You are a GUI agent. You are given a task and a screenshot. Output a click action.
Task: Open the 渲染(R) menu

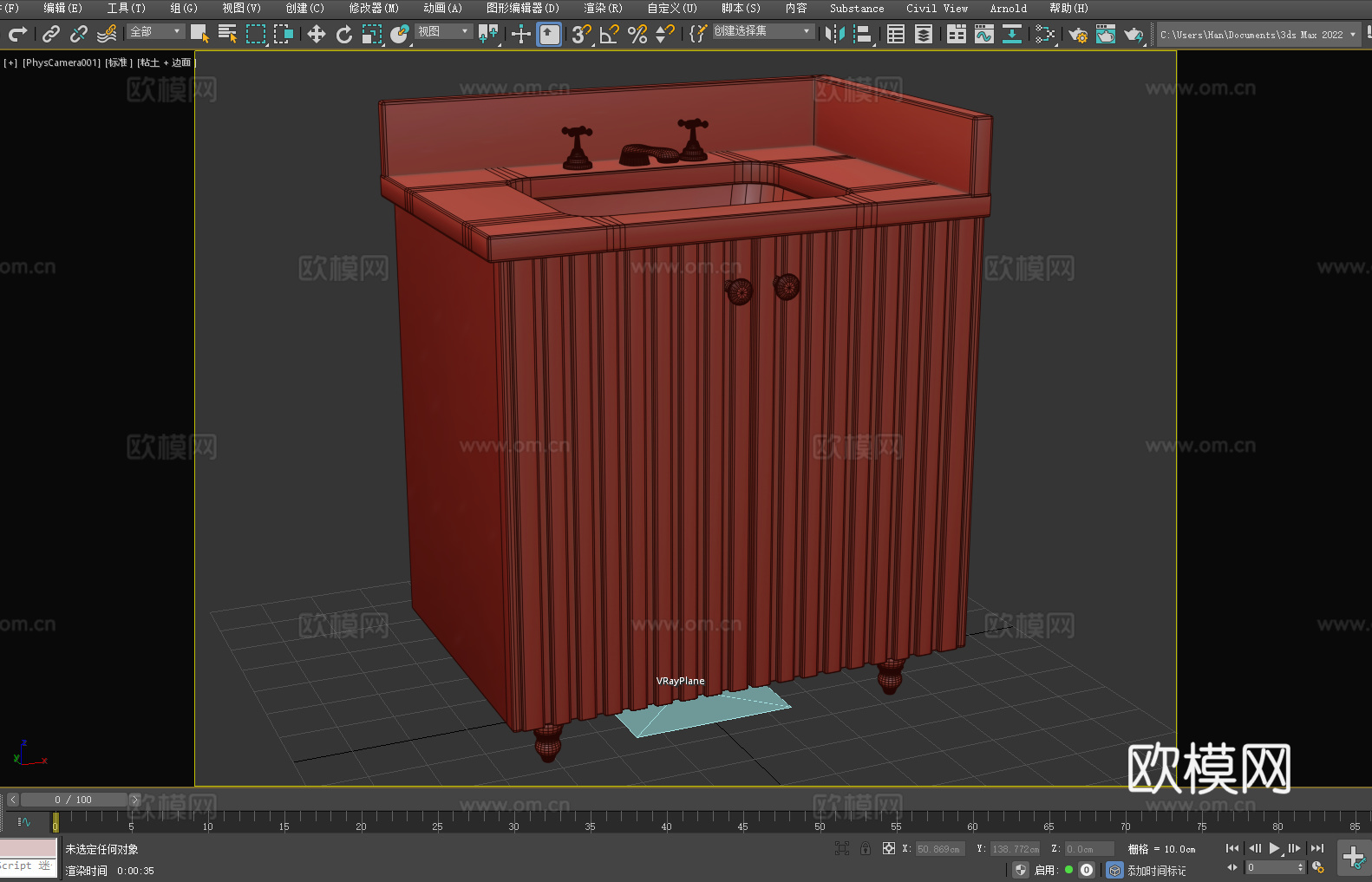pyautogui.click(x=603, y=8)
